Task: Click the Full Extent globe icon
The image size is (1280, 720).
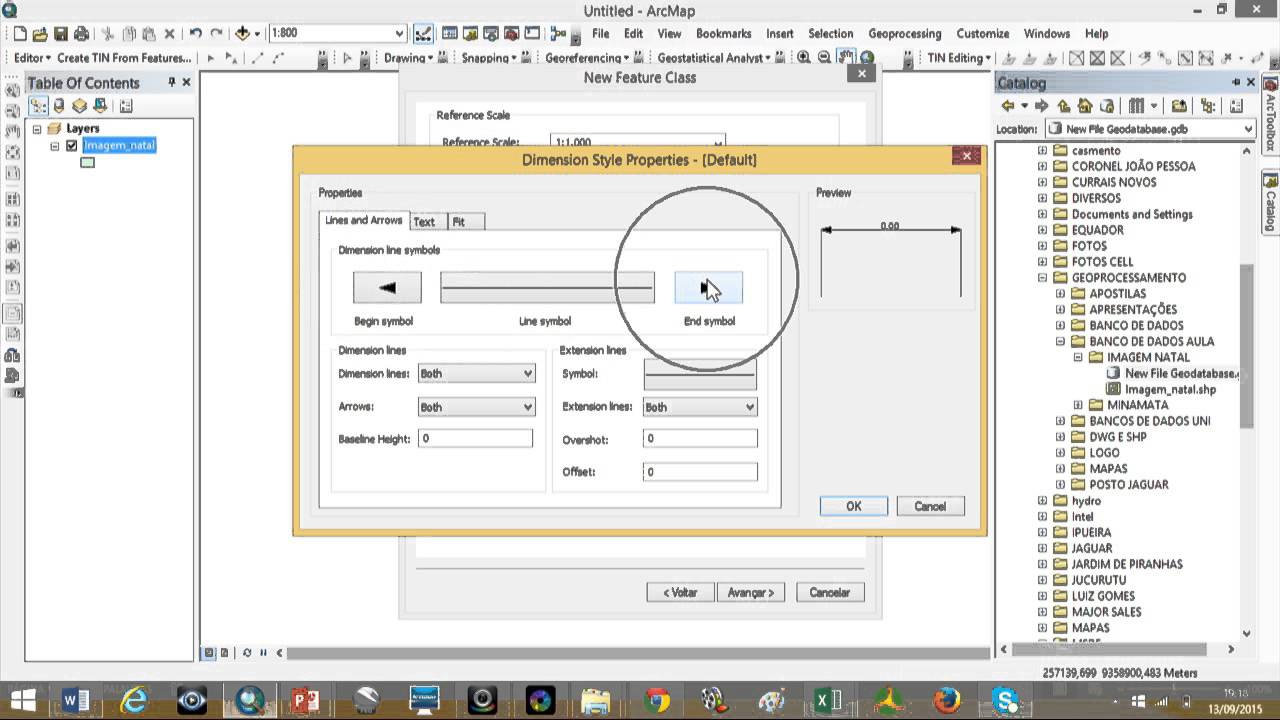Action: 867,58
